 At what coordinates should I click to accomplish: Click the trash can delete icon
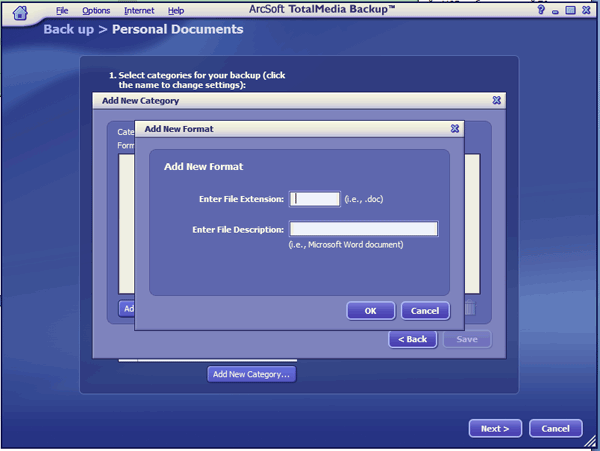[470, 308]
